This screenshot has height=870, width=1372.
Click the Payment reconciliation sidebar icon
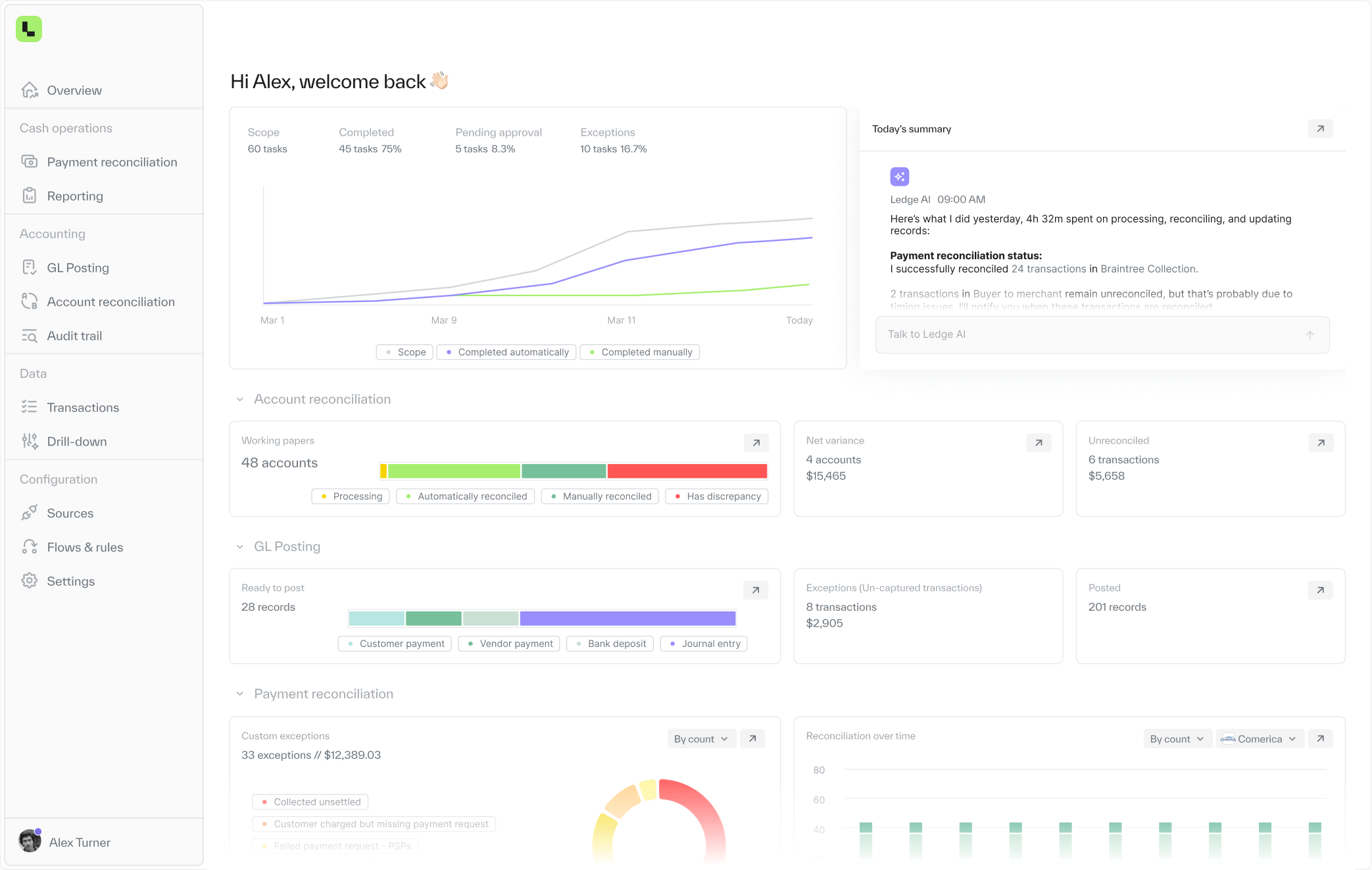tap(30, 162)
